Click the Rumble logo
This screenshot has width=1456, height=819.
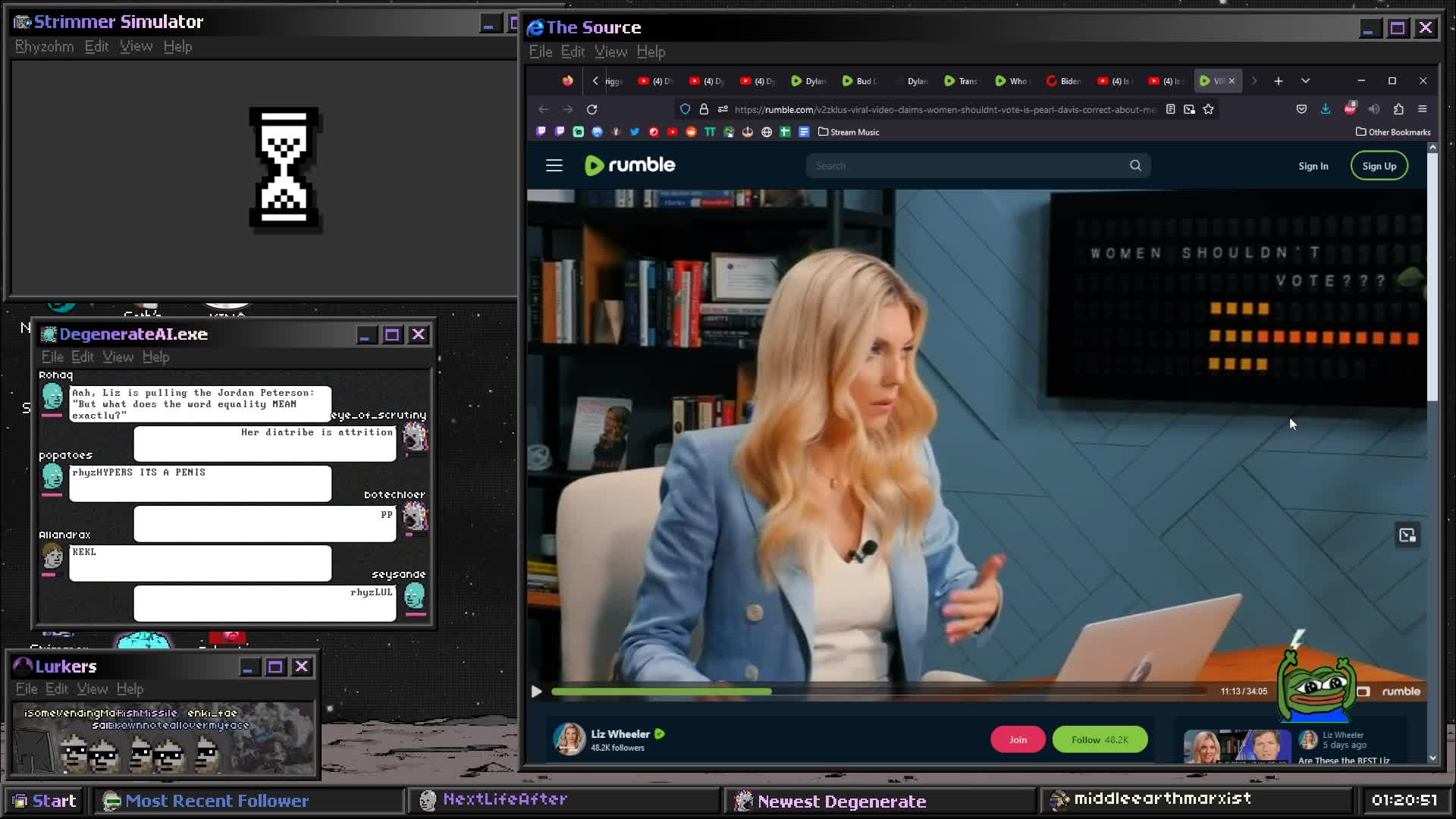629,165
